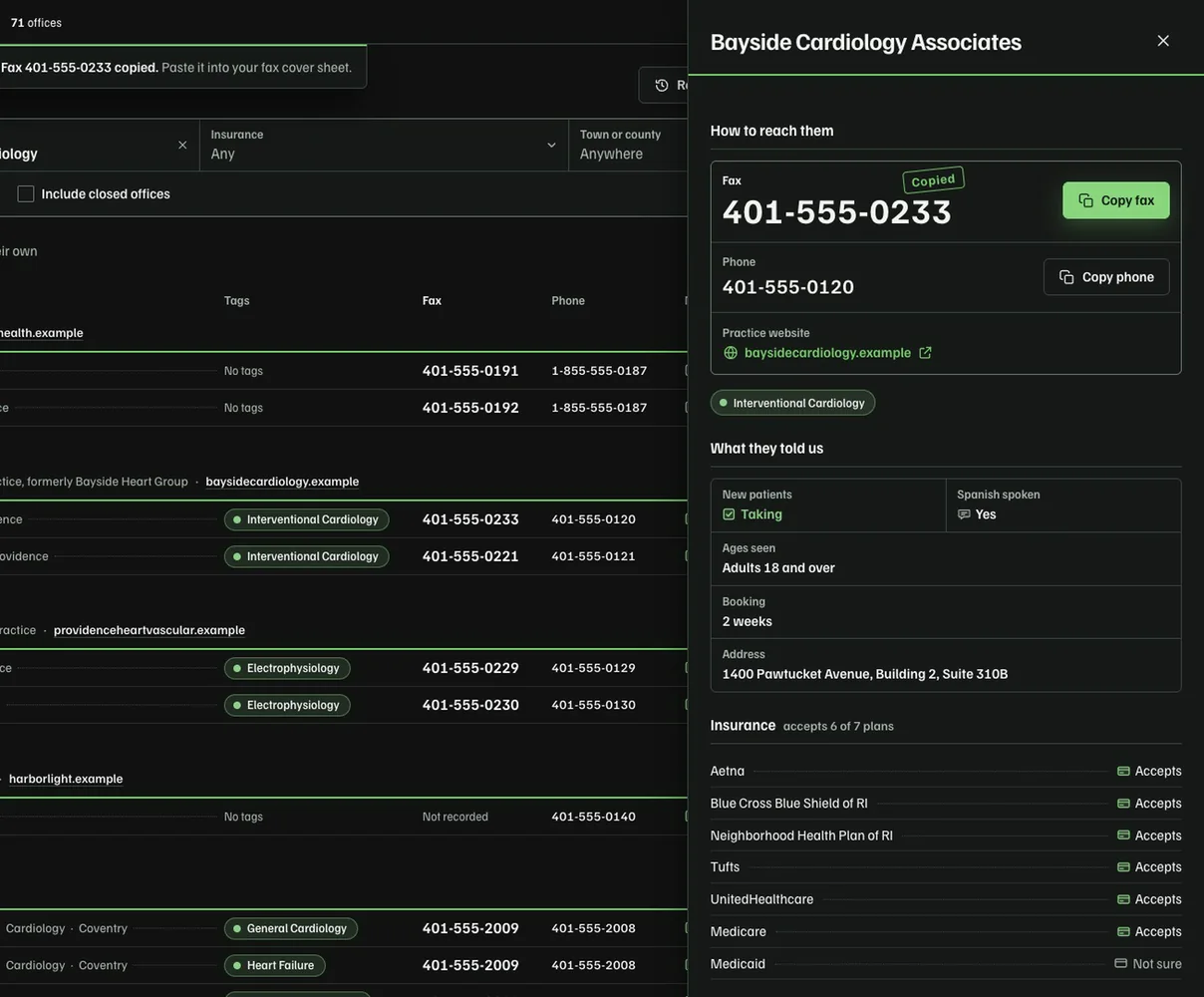Image resolution: width=1204 pixels, height=997 pixels.
Task: Select fax number 401-555-0230
Action: coord(470,705)
